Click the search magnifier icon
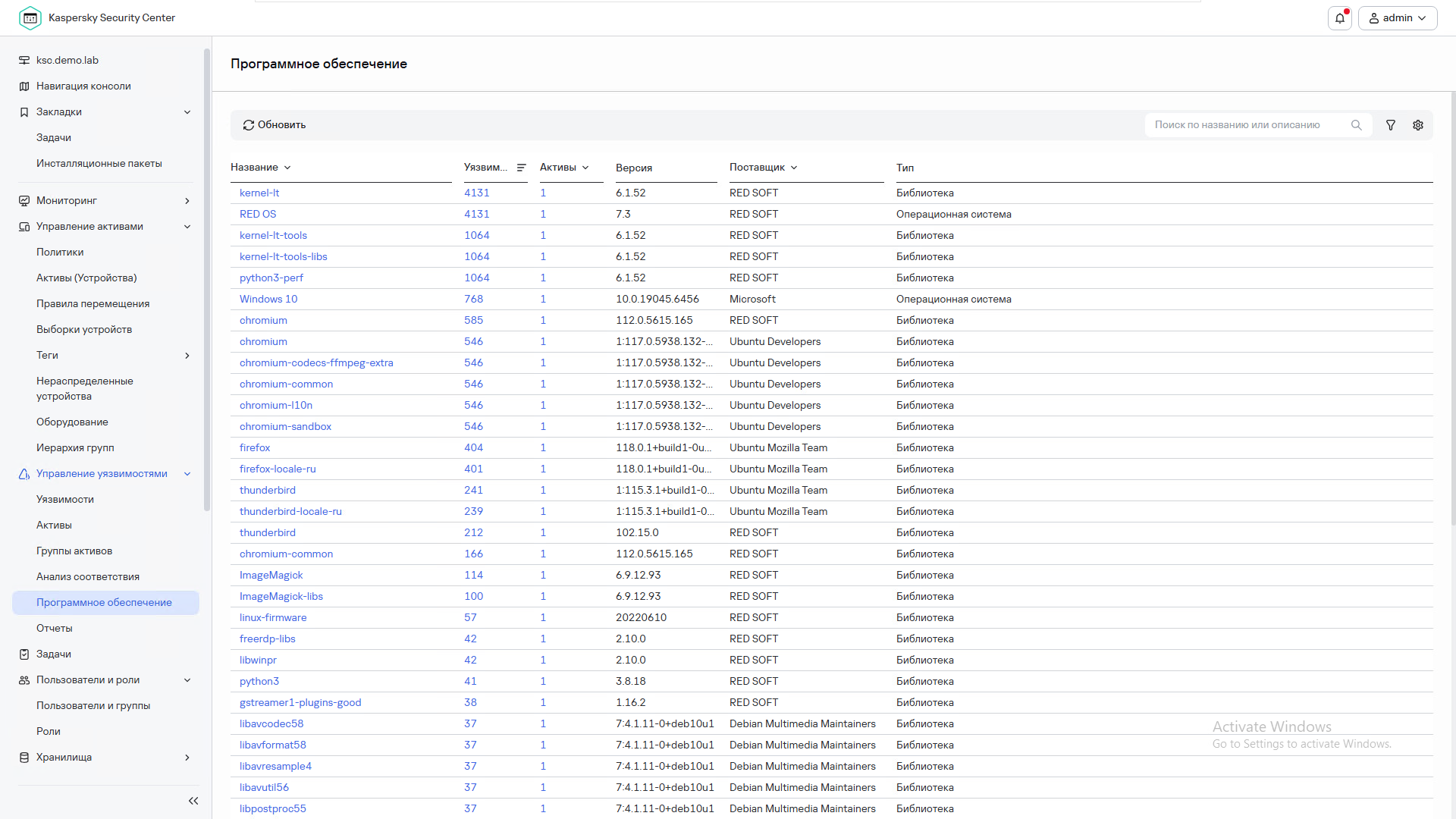The height and width of the screenshot is (819, 1456). pos(1357,125)
